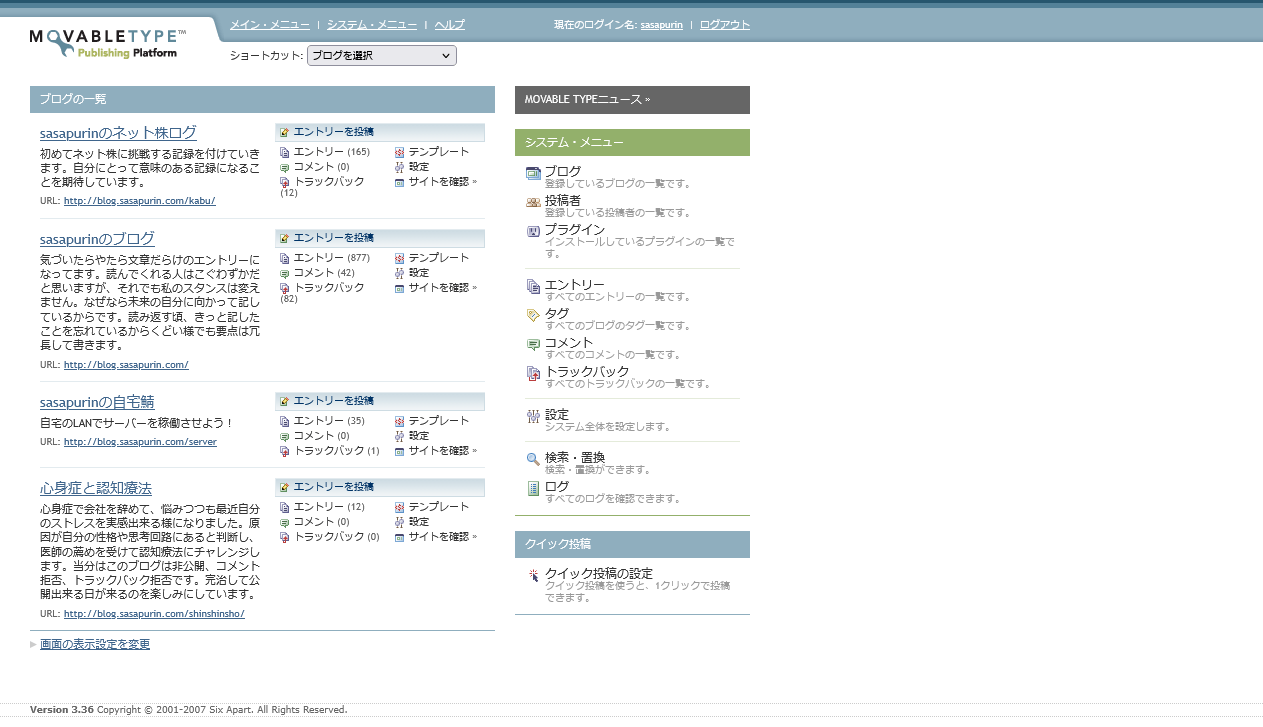Open クイック投稿の設定 link
This screenshot has width=1263, height=727.
599,574
